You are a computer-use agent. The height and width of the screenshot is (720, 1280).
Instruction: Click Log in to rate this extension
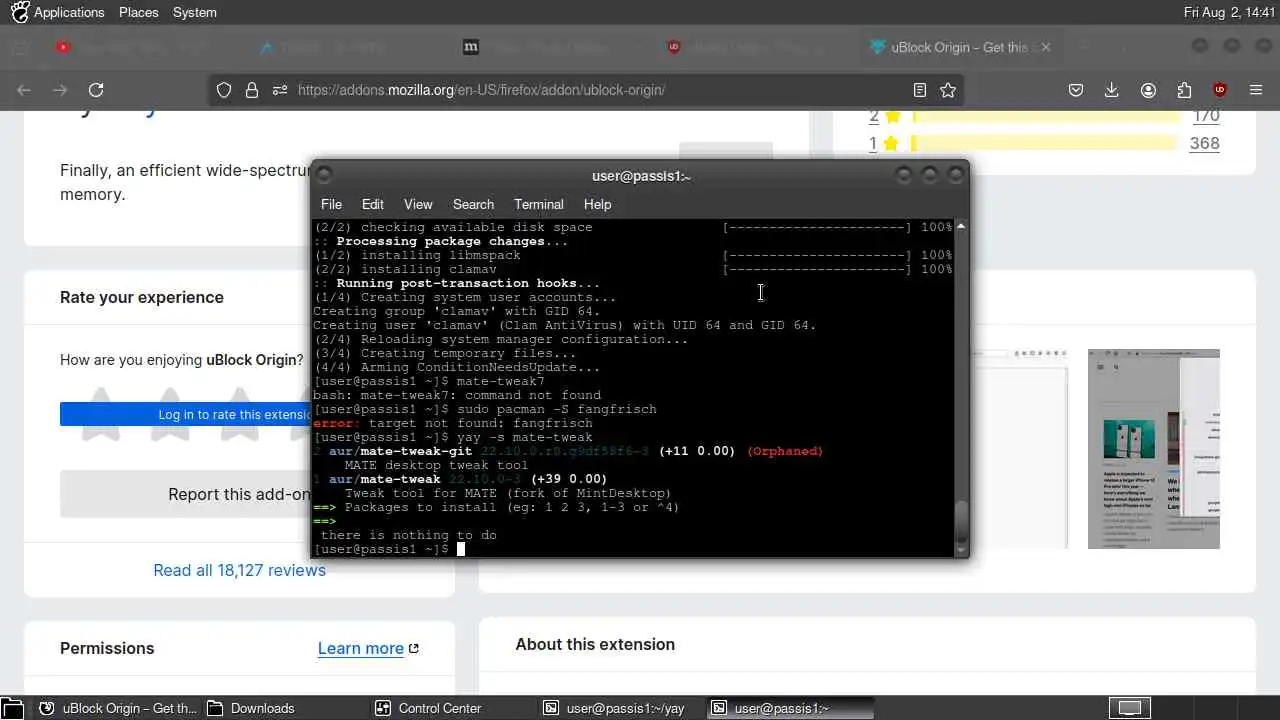coord(236,414)
